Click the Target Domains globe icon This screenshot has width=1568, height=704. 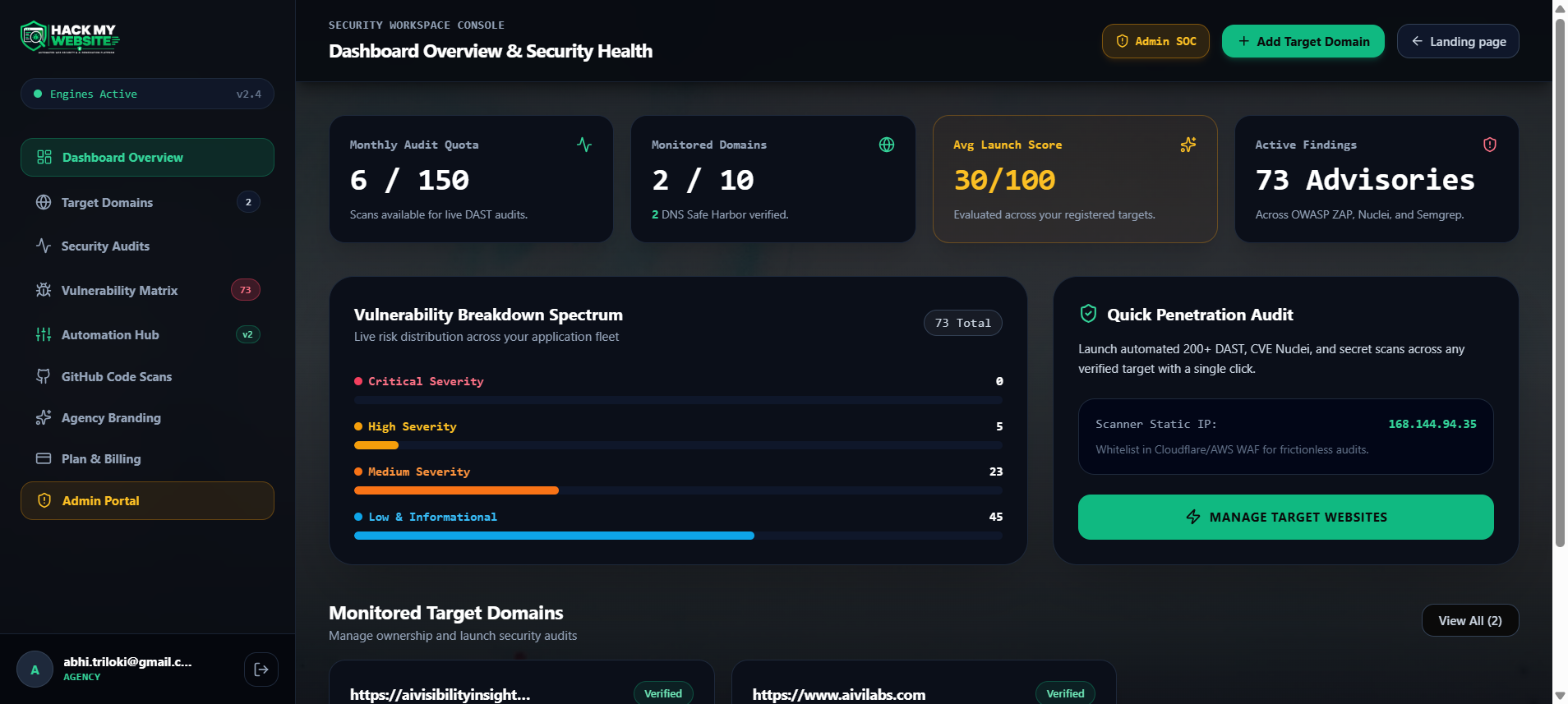[44, 202]
